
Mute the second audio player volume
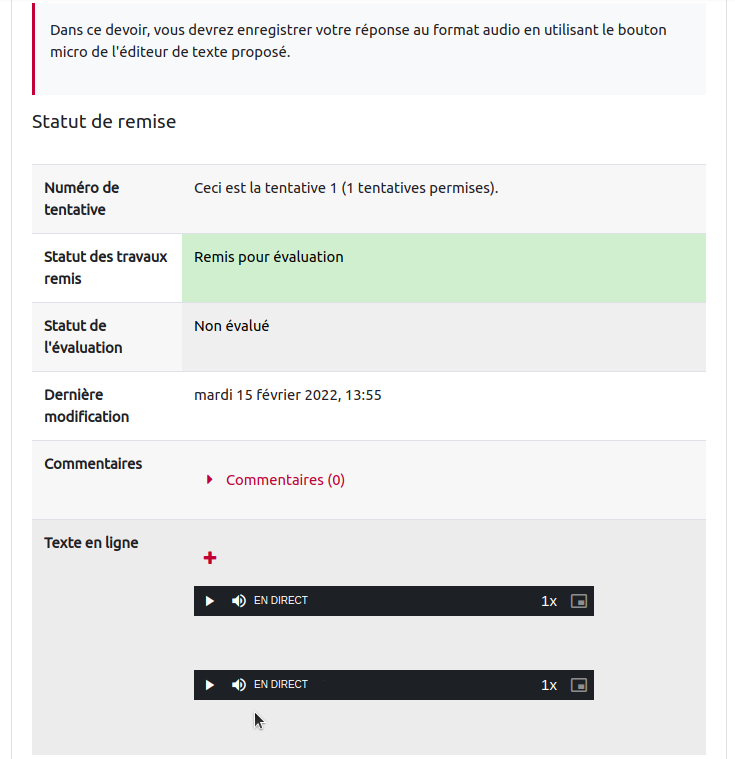238,685
